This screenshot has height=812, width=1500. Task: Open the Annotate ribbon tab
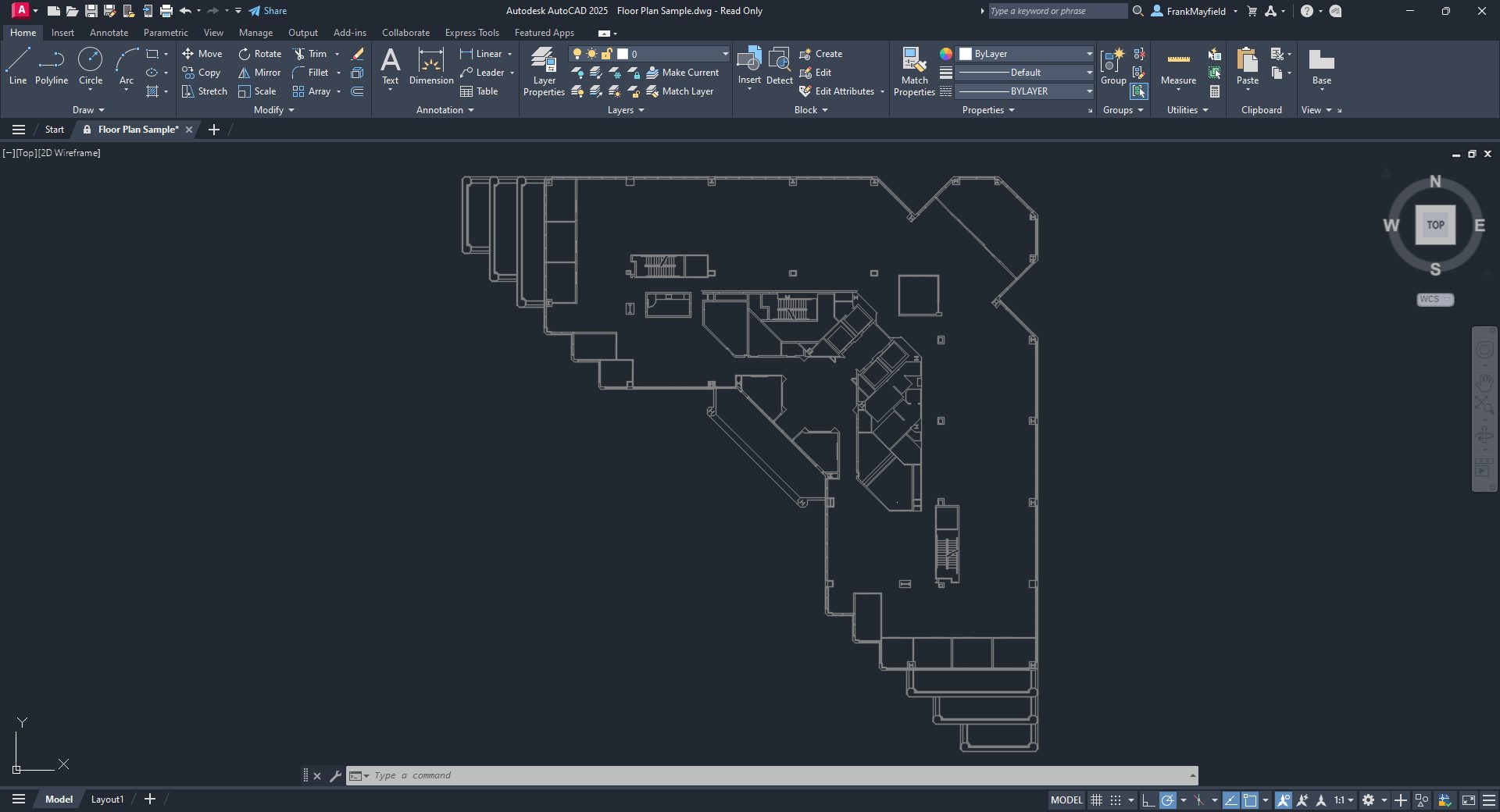pos(109,33)
